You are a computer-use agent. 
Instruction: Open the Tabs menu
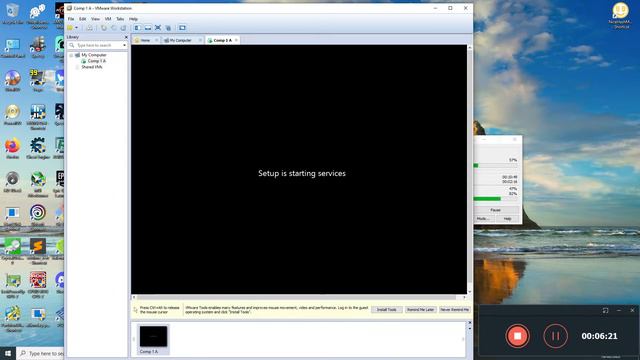[120, 19]
